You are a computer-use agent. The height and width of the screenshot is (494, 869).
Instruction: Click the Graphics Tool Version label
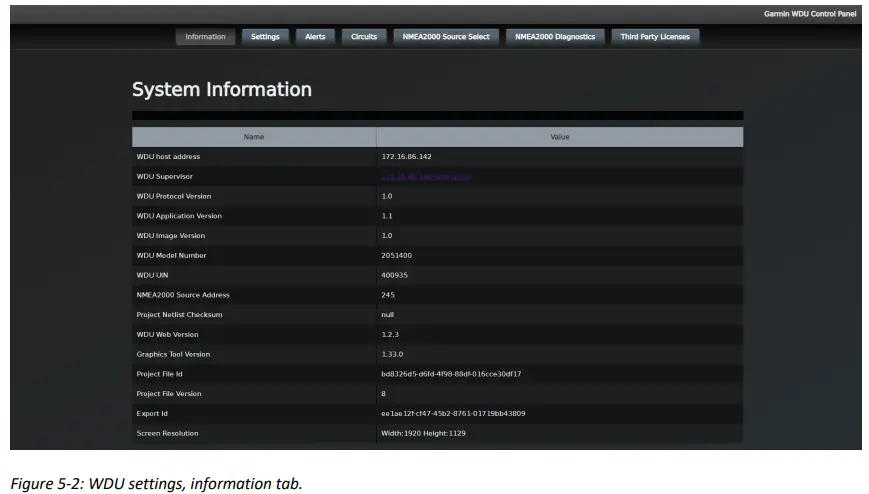coord(173,354)
